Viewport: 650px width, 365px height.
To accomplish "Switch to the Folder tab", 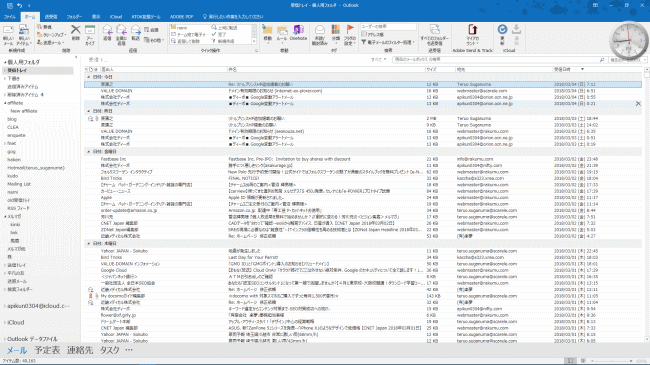I will [x=74, y=17].
